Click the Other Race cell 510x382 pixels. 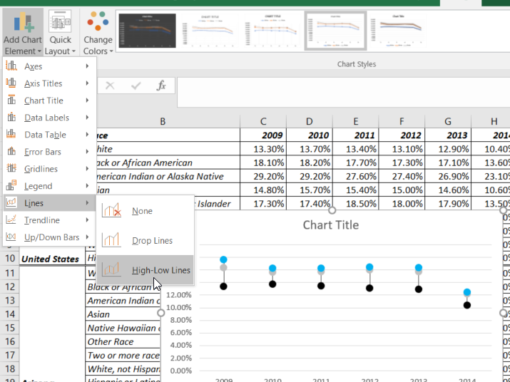(x=123, y=341)
